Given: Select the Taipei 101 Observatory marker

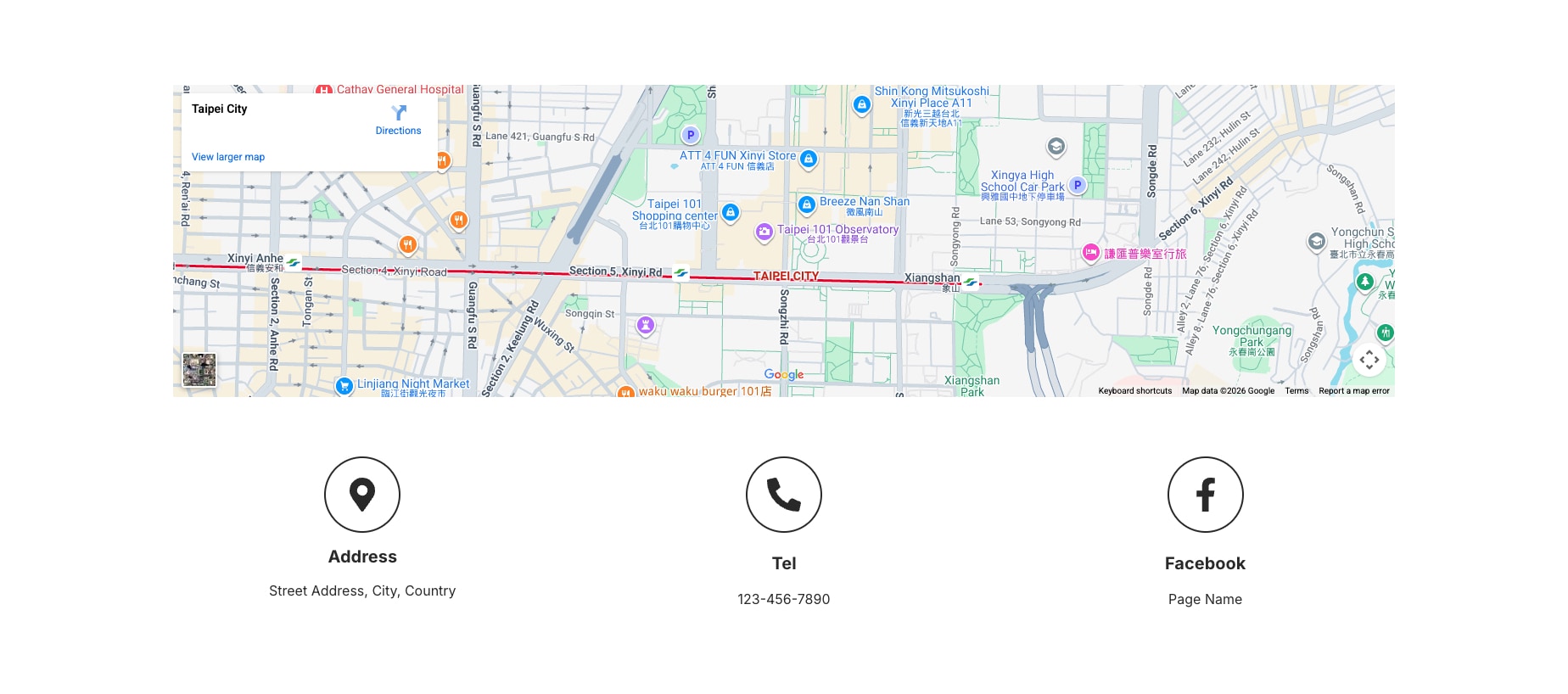Looking at the screenshot, I should (x=764, y=231).
